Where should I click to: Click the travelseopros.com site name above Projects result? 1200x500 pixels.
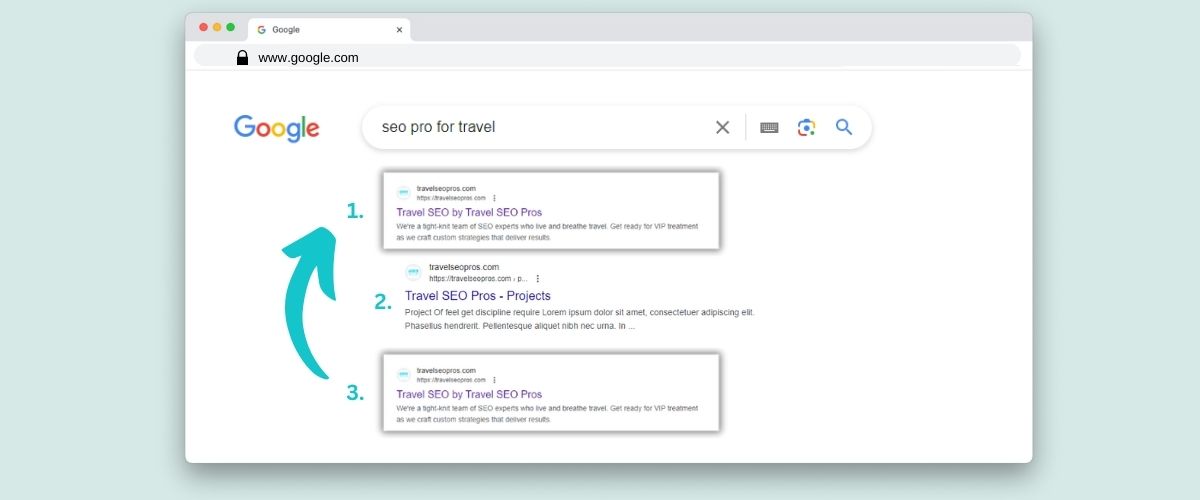click(463, 267)
